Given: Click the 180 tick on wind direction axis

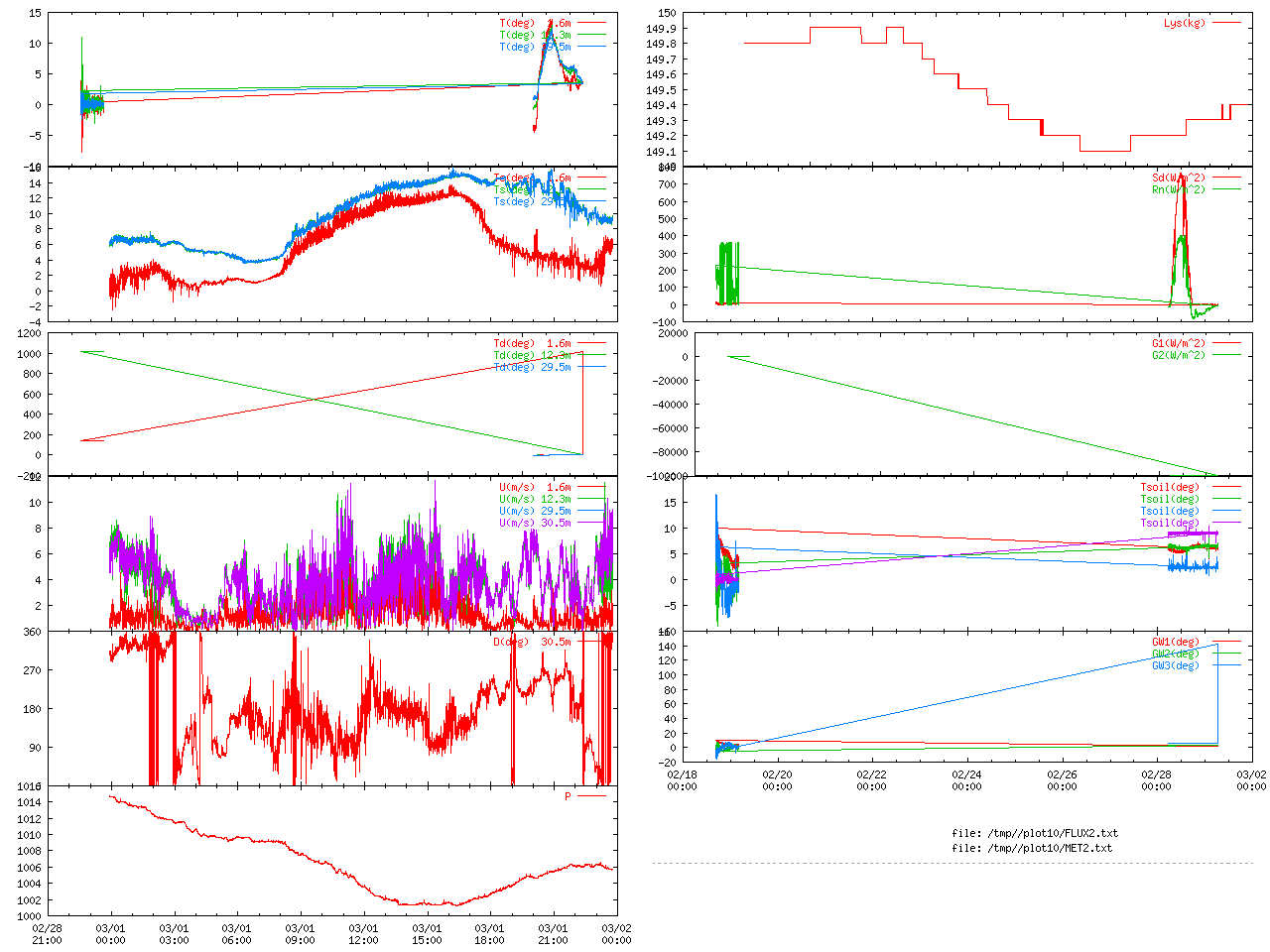Looking at the screenshot, I should point(33,709).
